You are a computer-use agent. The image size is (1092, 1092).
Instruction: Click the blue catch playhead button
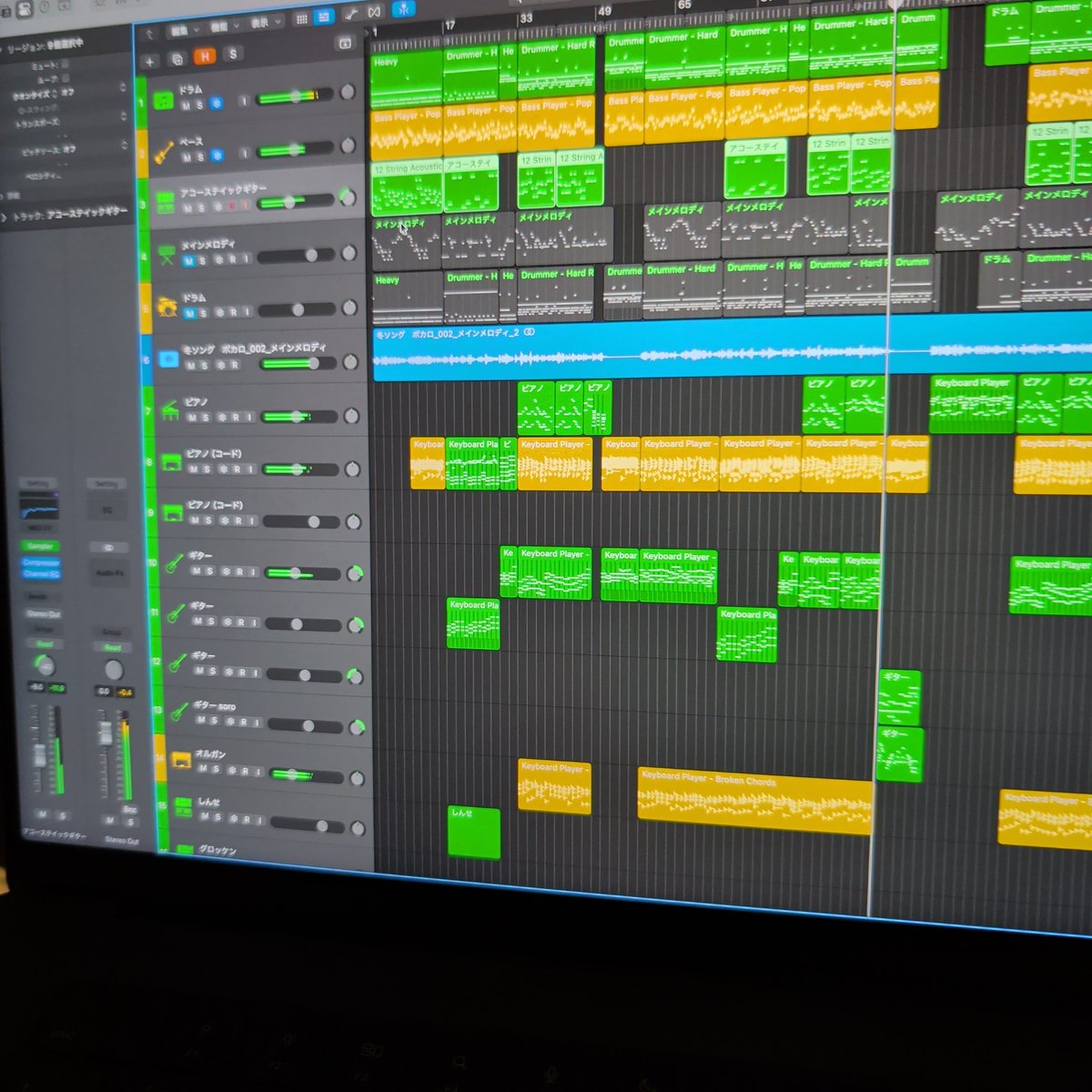403,9
